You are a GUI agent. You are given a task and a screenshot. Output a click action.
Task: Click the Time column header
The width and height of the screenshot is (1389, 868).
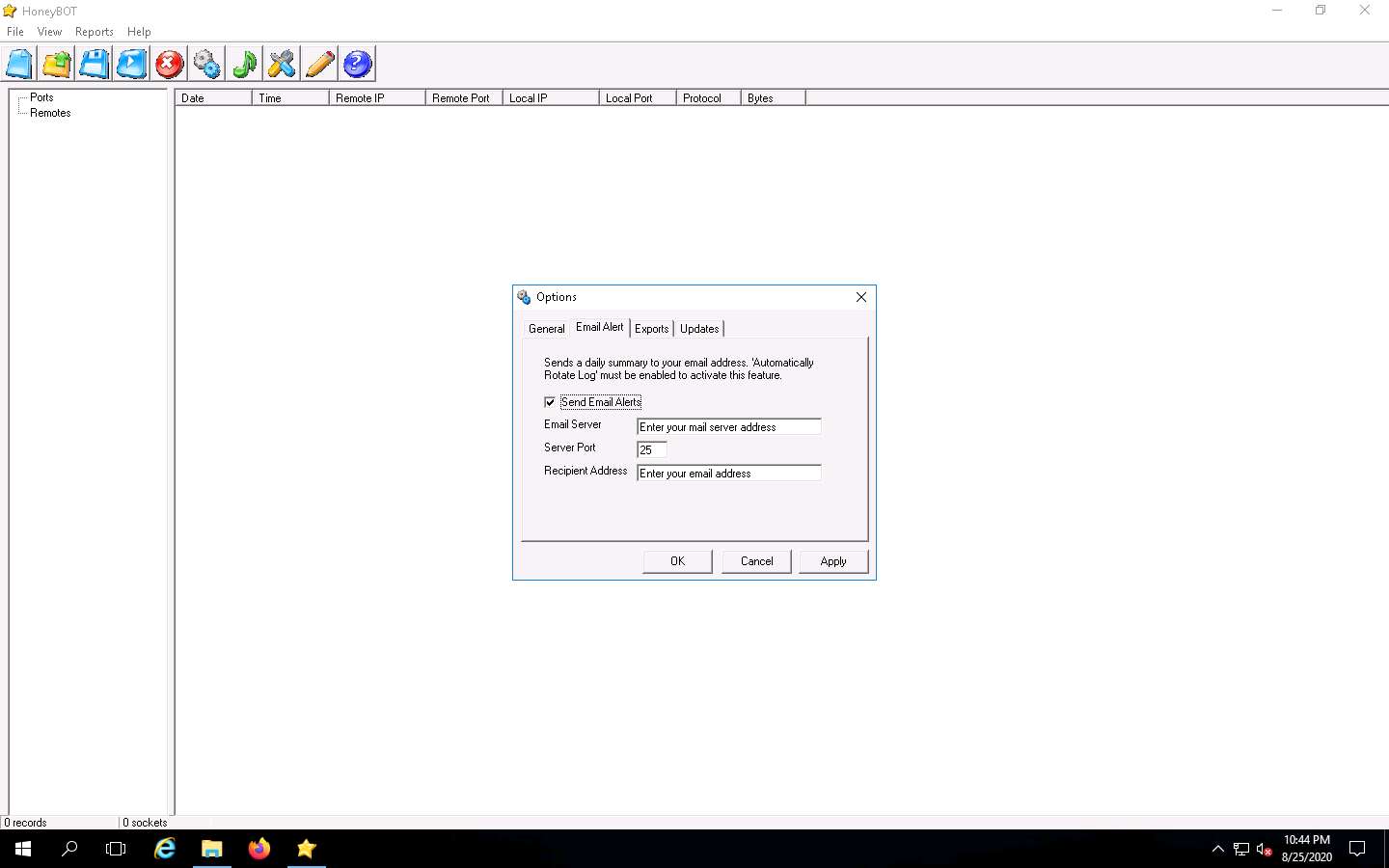coord(290,98)
